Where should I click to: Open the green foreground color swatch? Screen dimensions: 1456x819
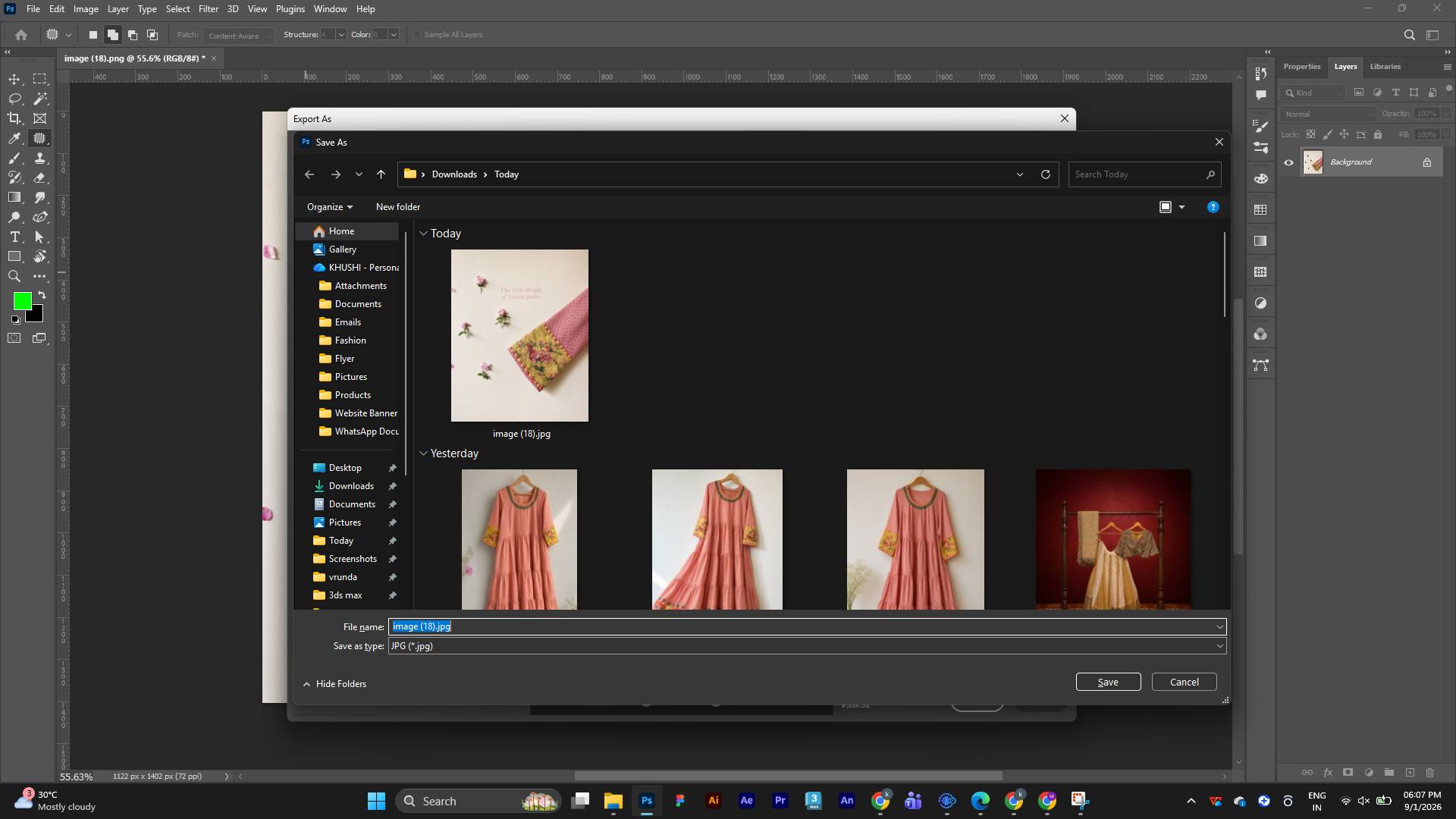(21, 301)
